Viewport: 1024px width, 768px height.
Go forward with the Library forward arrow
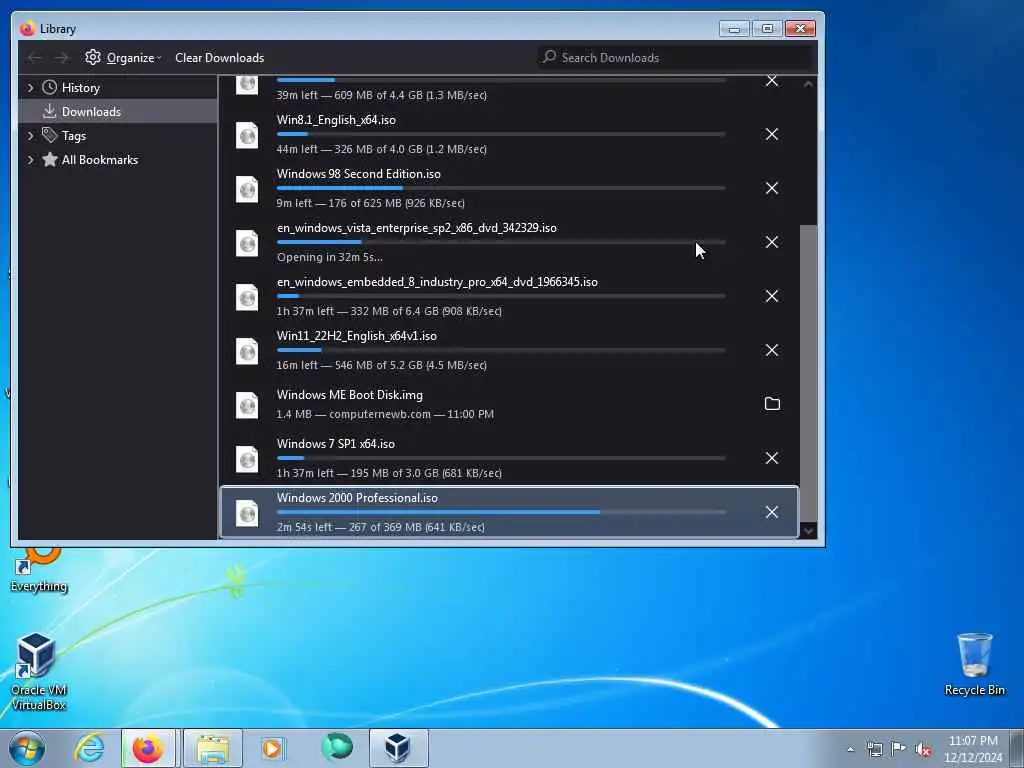coord(61,58)
